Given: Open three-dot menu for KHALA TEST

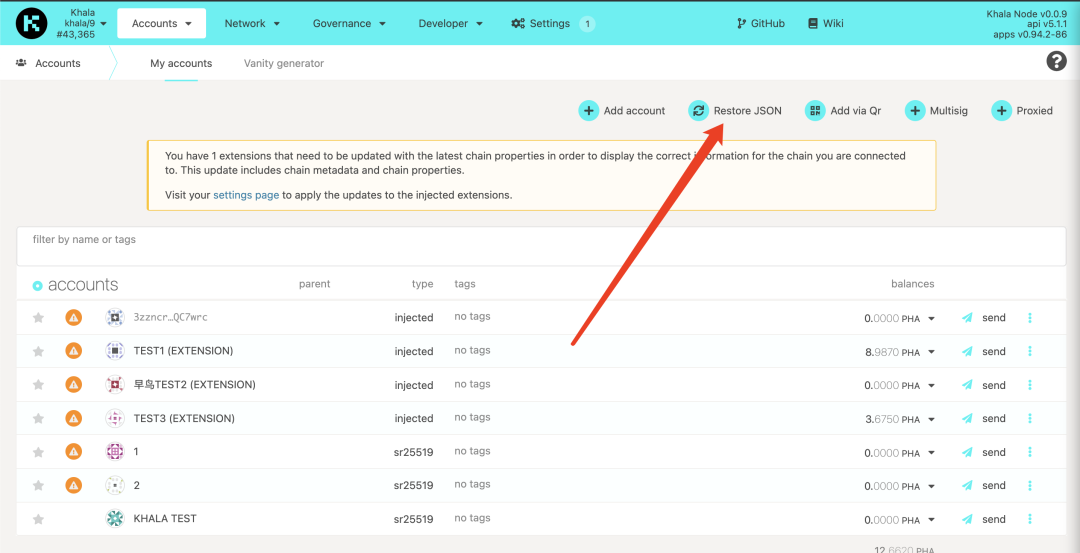Looking at the screenshot, I should 1030,519.
